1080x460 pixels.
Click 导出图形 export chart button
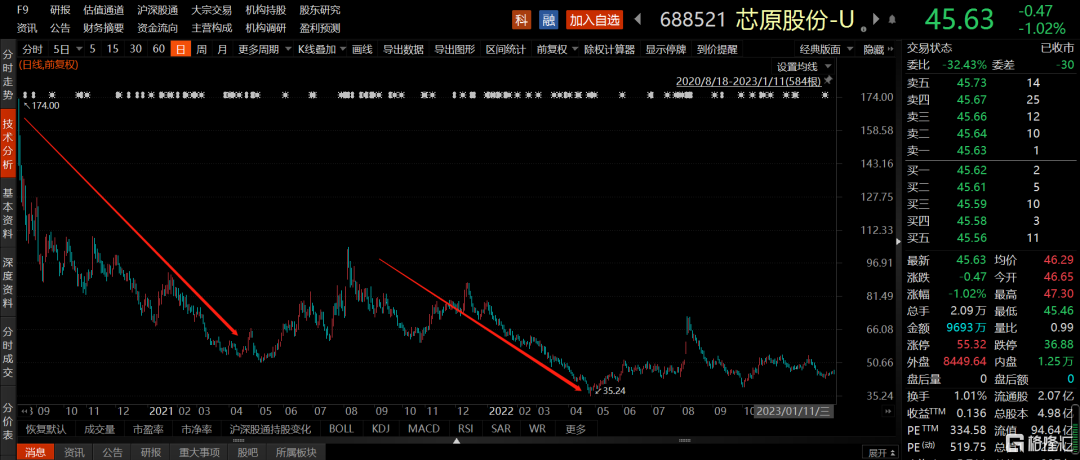click(455, 50)
